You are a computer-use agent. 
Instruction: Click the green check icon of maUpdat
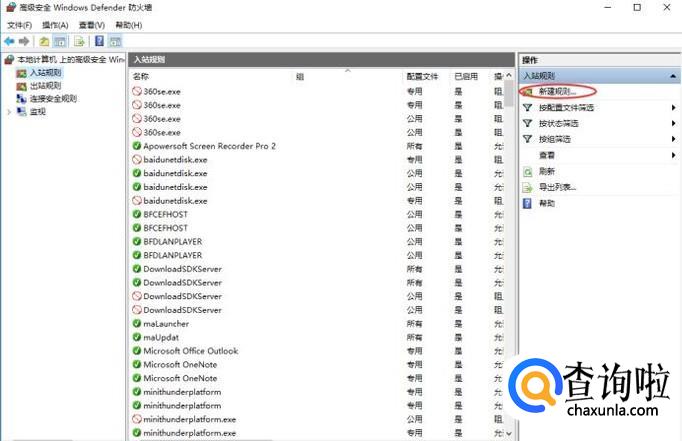coord(137,337)
